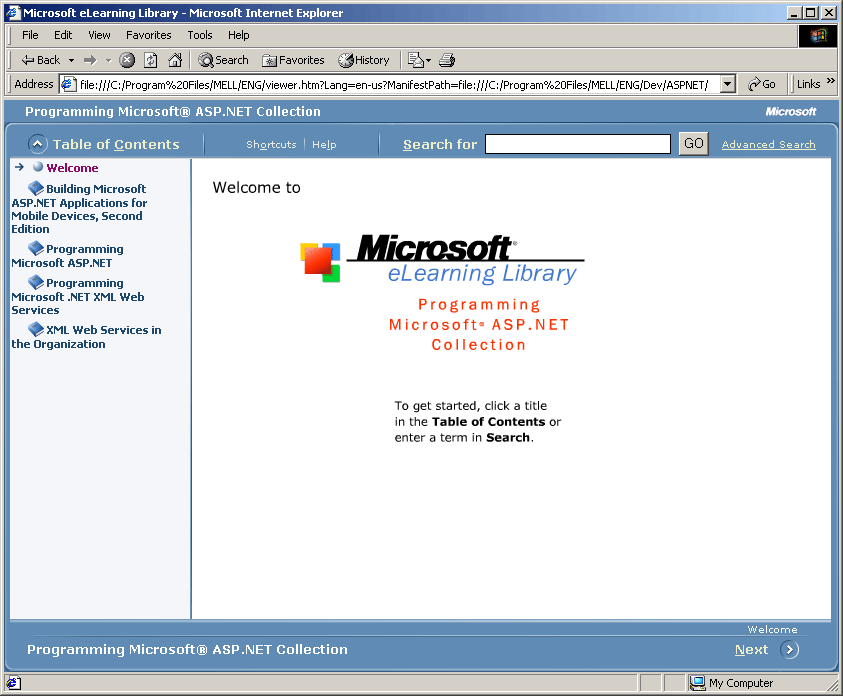Click the Address bar URL field
The image size is (843, 696).
[x=399, y=84]
